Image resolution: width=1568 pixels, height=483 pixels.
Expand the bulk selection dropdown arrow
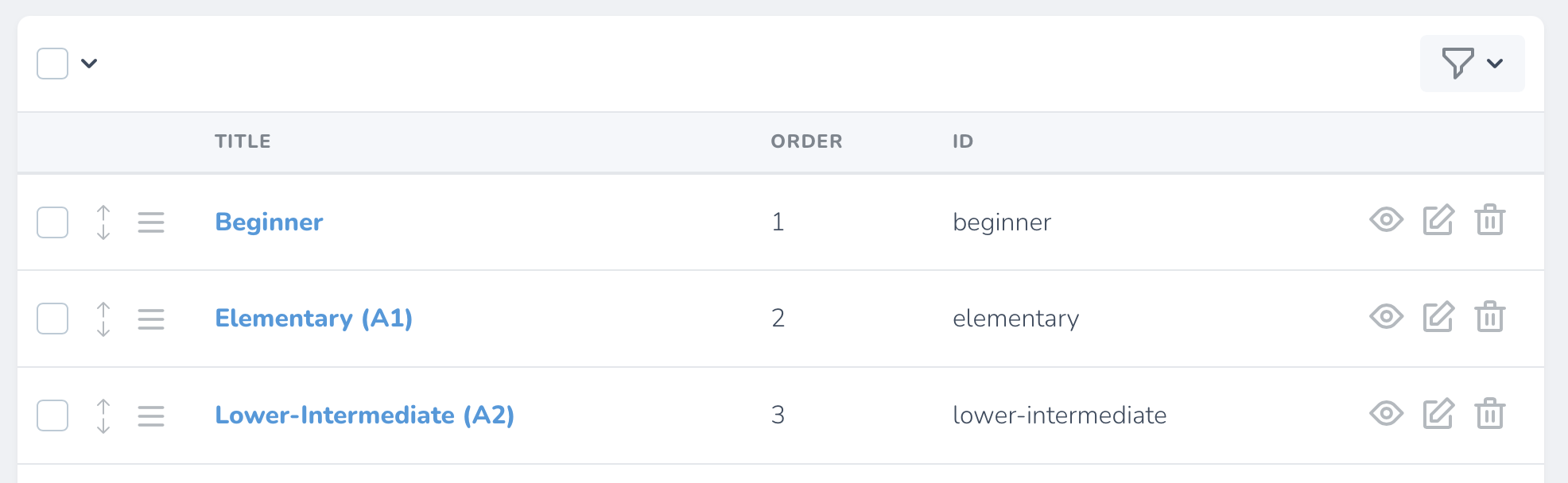pyautogui.click(x=89, y=64)
